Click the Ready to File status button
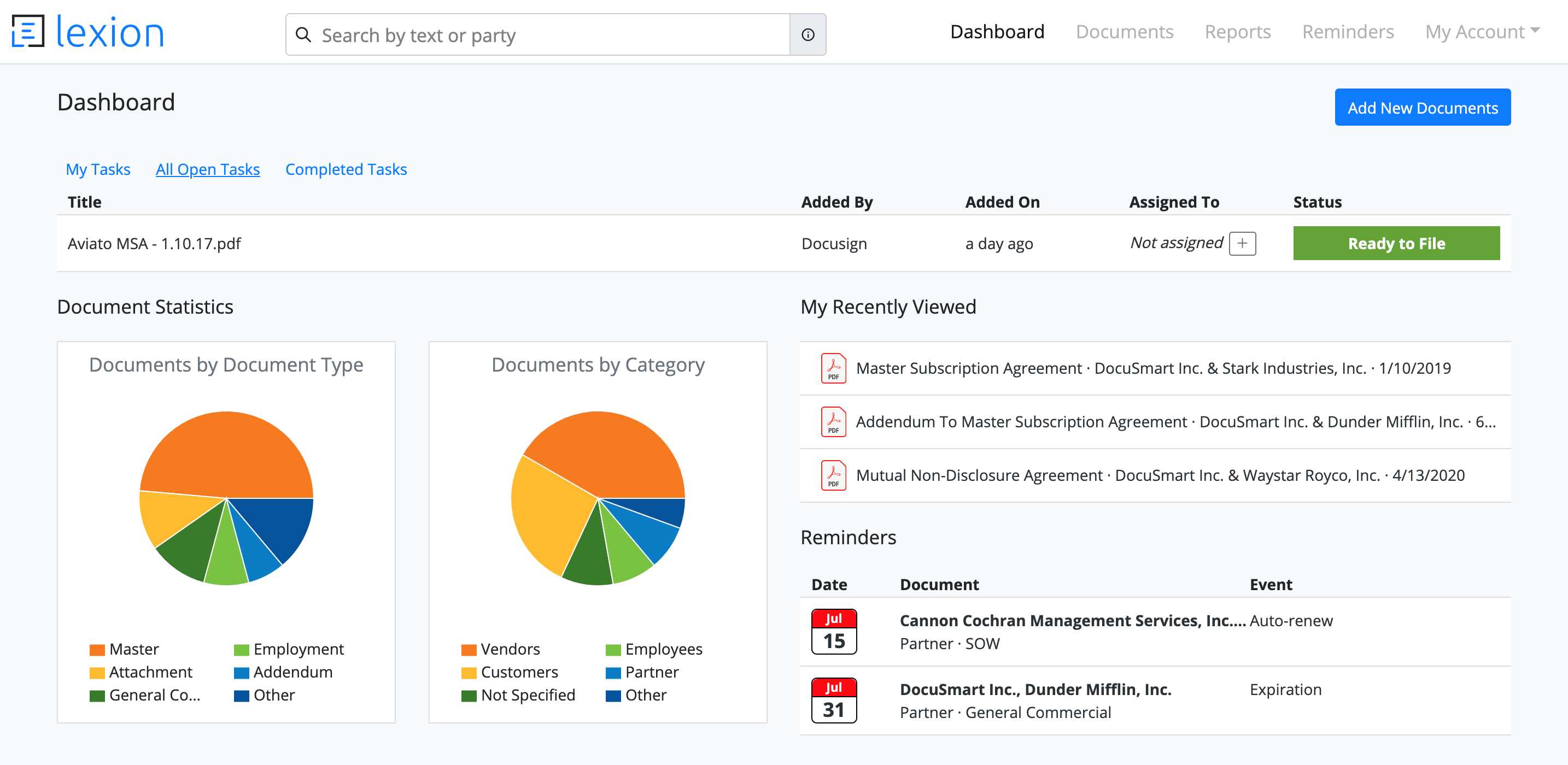 click(x=1396, y=244)
